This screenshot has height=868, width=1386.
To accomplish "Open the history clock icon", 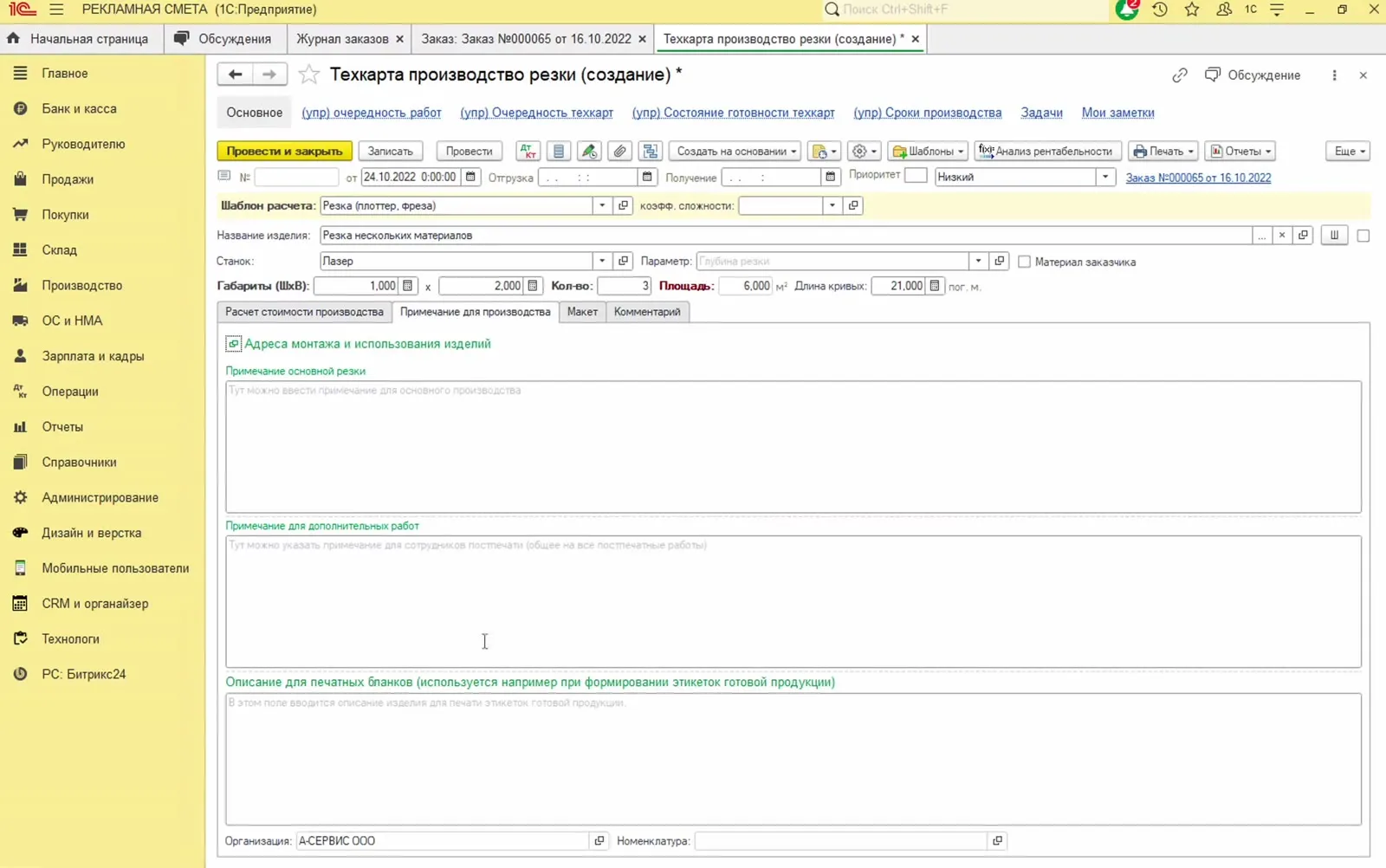I will tap(1160, 10).
